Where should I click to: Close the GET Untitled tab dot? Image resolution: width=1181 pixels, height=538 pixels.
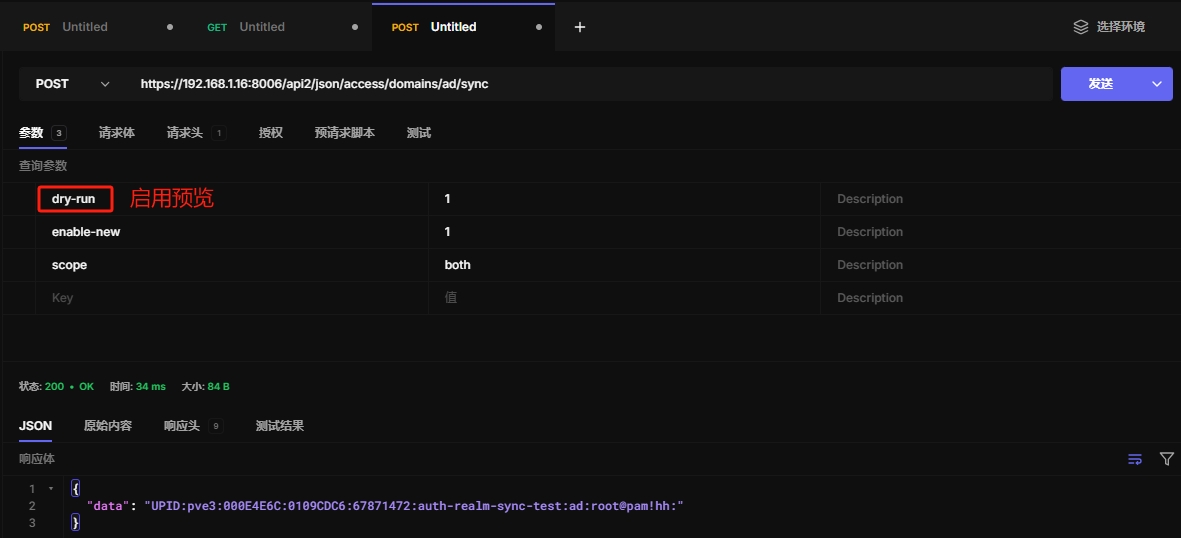pyautogui.click(x=354, y=27)
